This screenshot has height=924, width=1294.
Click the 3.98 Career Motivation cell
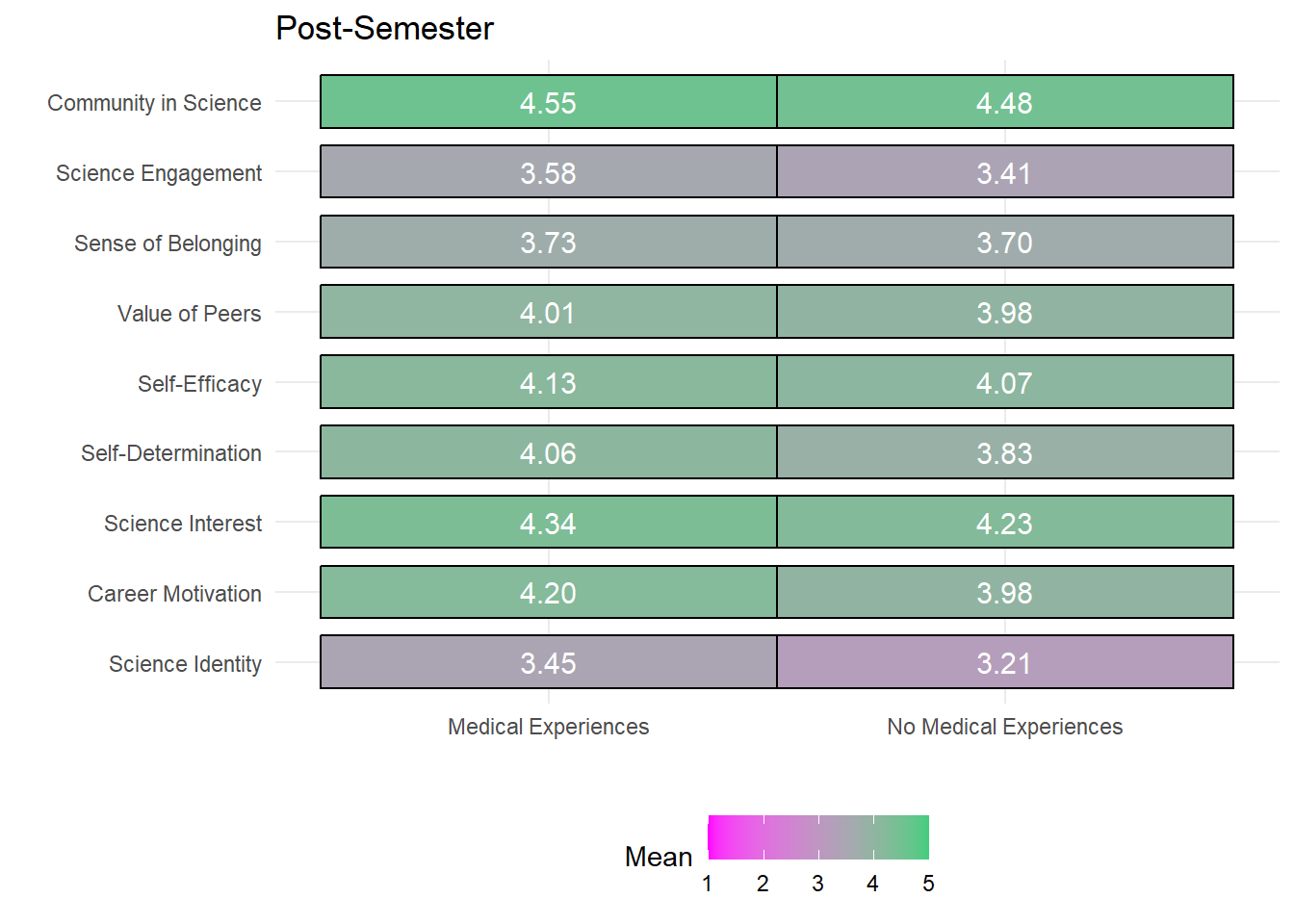pyautogui.click(x=1005, y=592)
